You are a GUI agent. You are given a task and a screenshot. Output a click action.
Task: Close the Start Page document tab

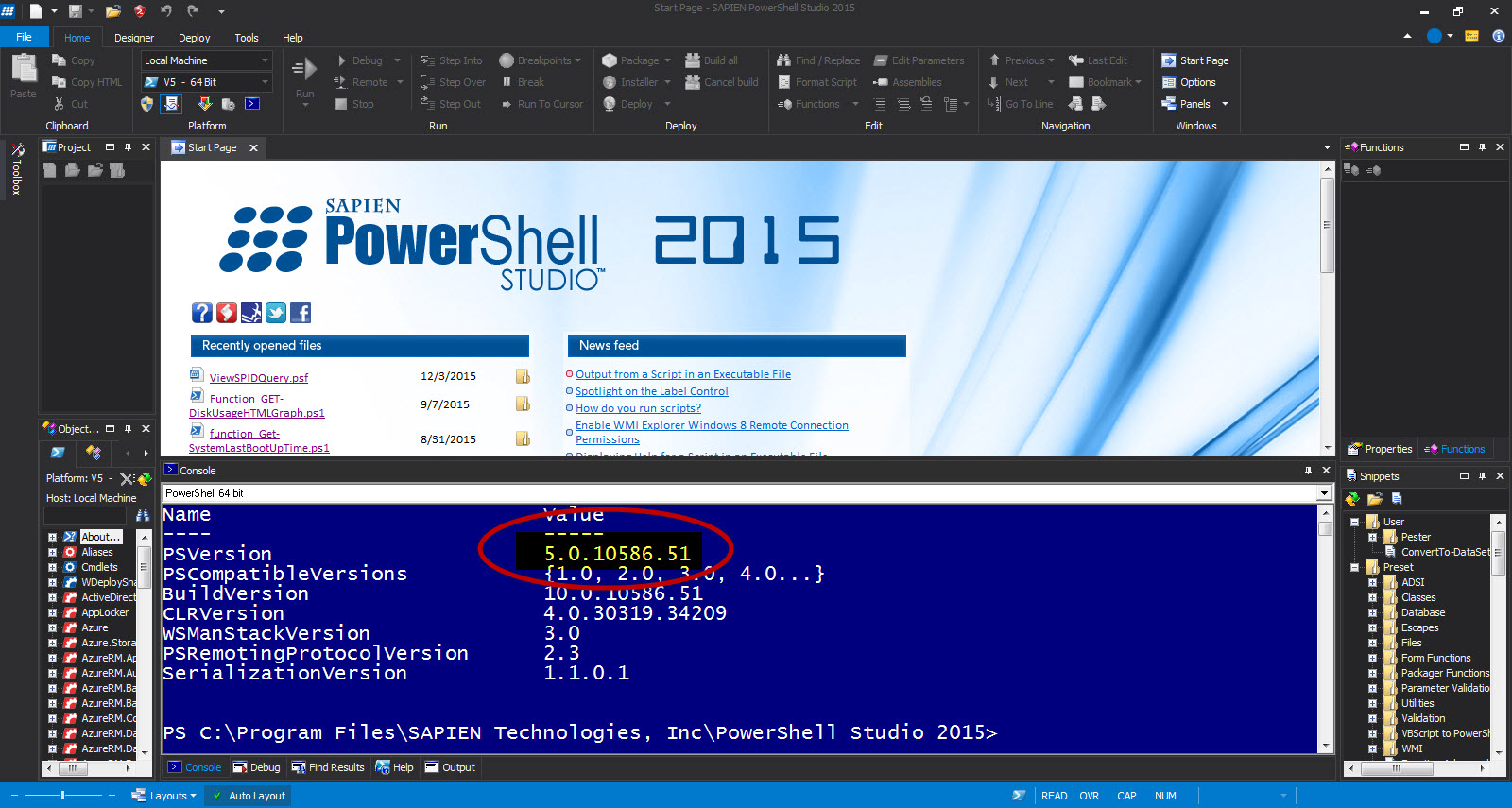[x=253, y=147]
